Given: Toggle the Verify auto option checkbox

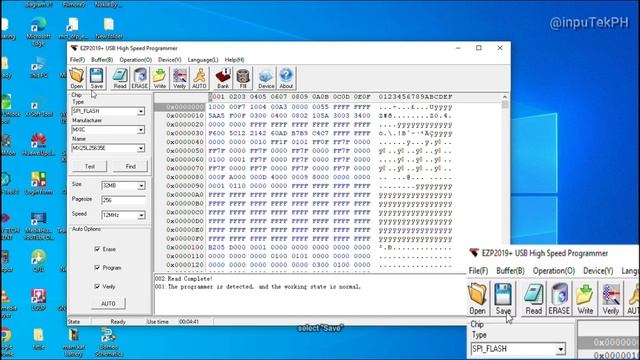Looking at the screenshot, I should (97, 287).
